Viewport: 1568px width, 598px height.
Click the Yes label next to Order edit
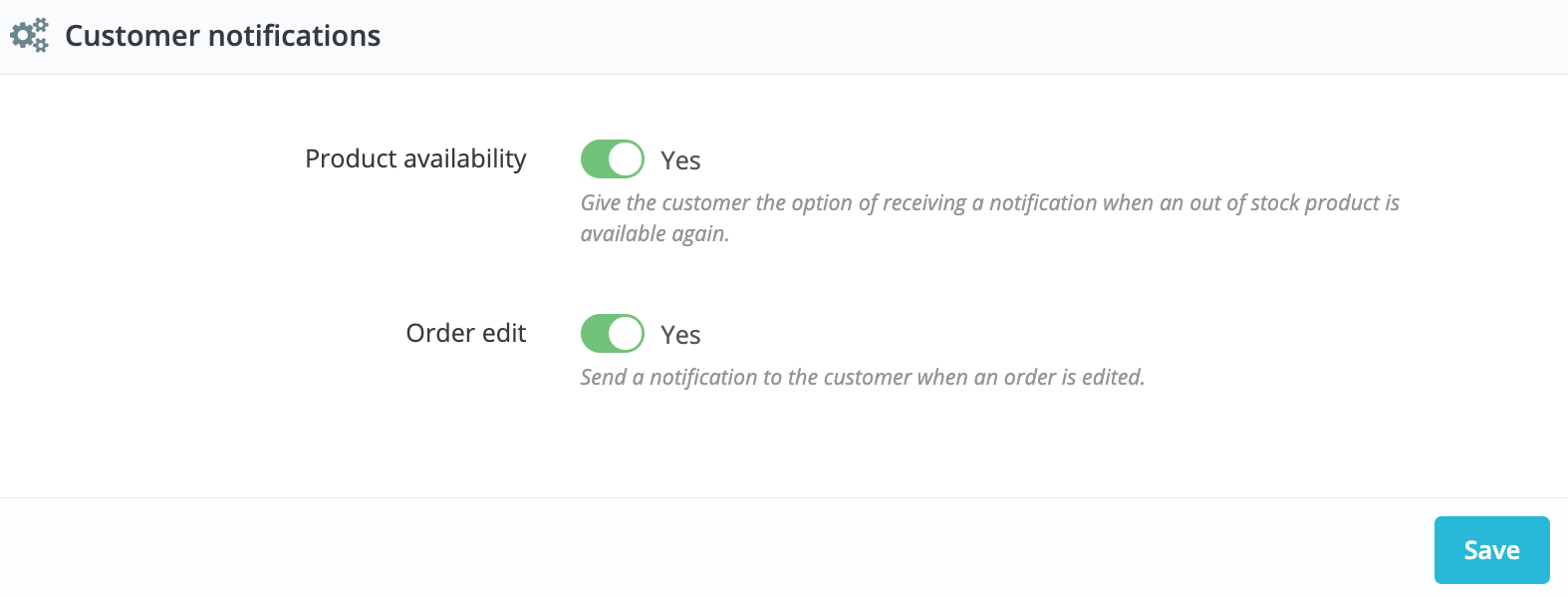(680, 335)
